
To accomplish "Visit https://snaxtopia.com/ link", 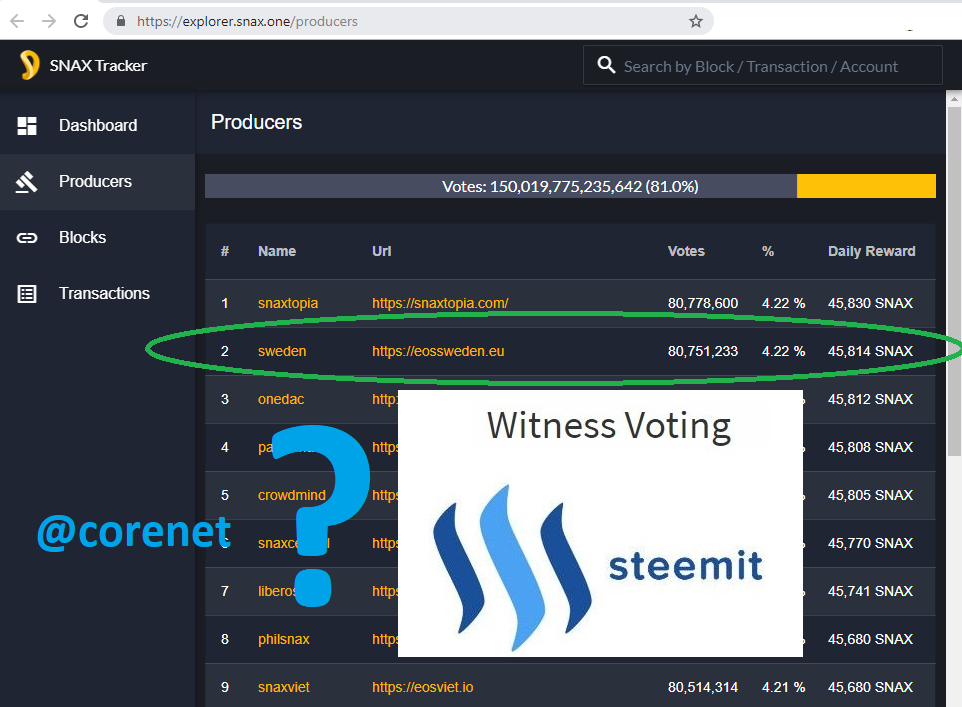I will tap(440, 303).
